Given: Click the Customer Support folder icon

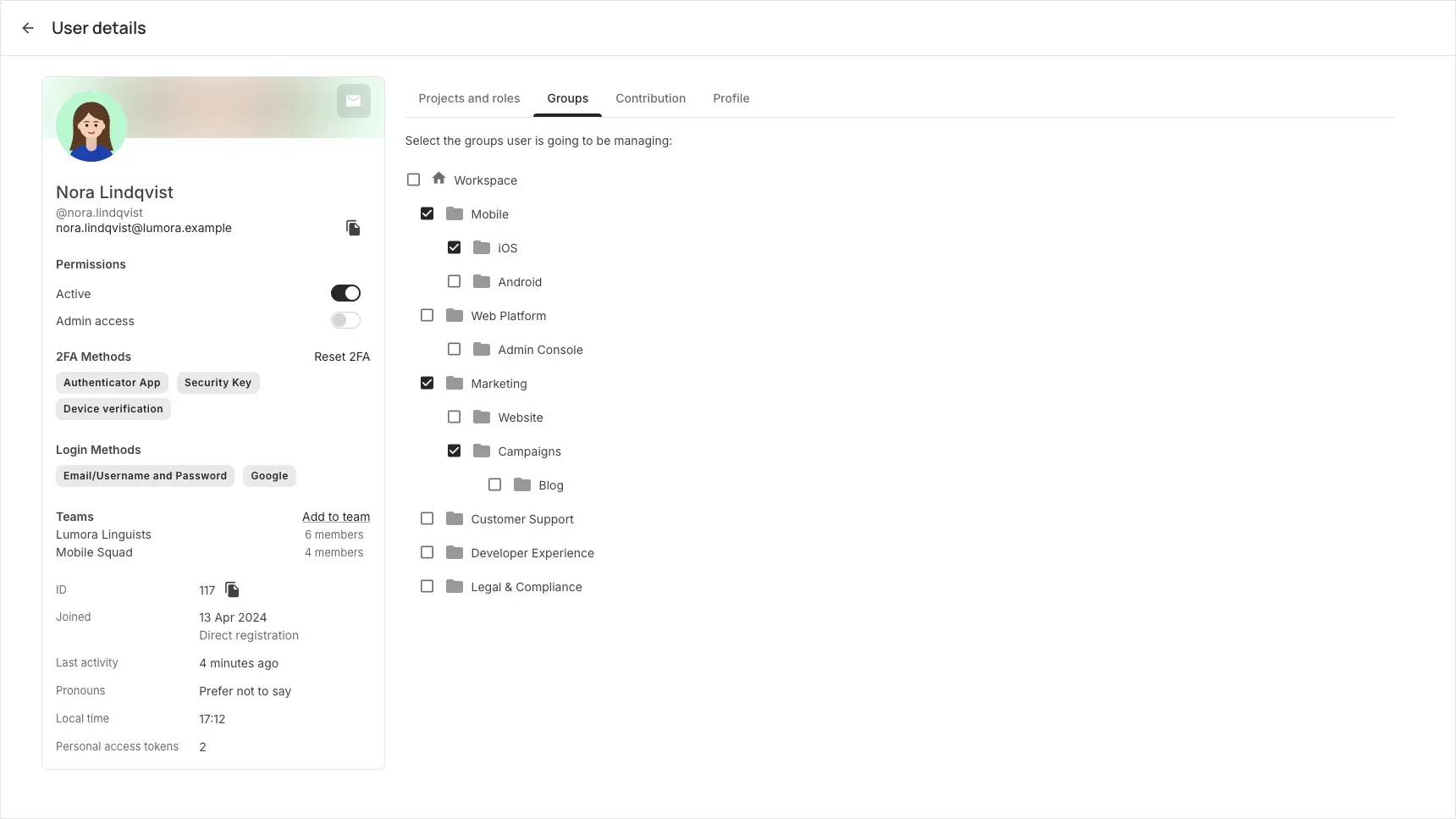Looking at the screenshot, I should point(455,518).
